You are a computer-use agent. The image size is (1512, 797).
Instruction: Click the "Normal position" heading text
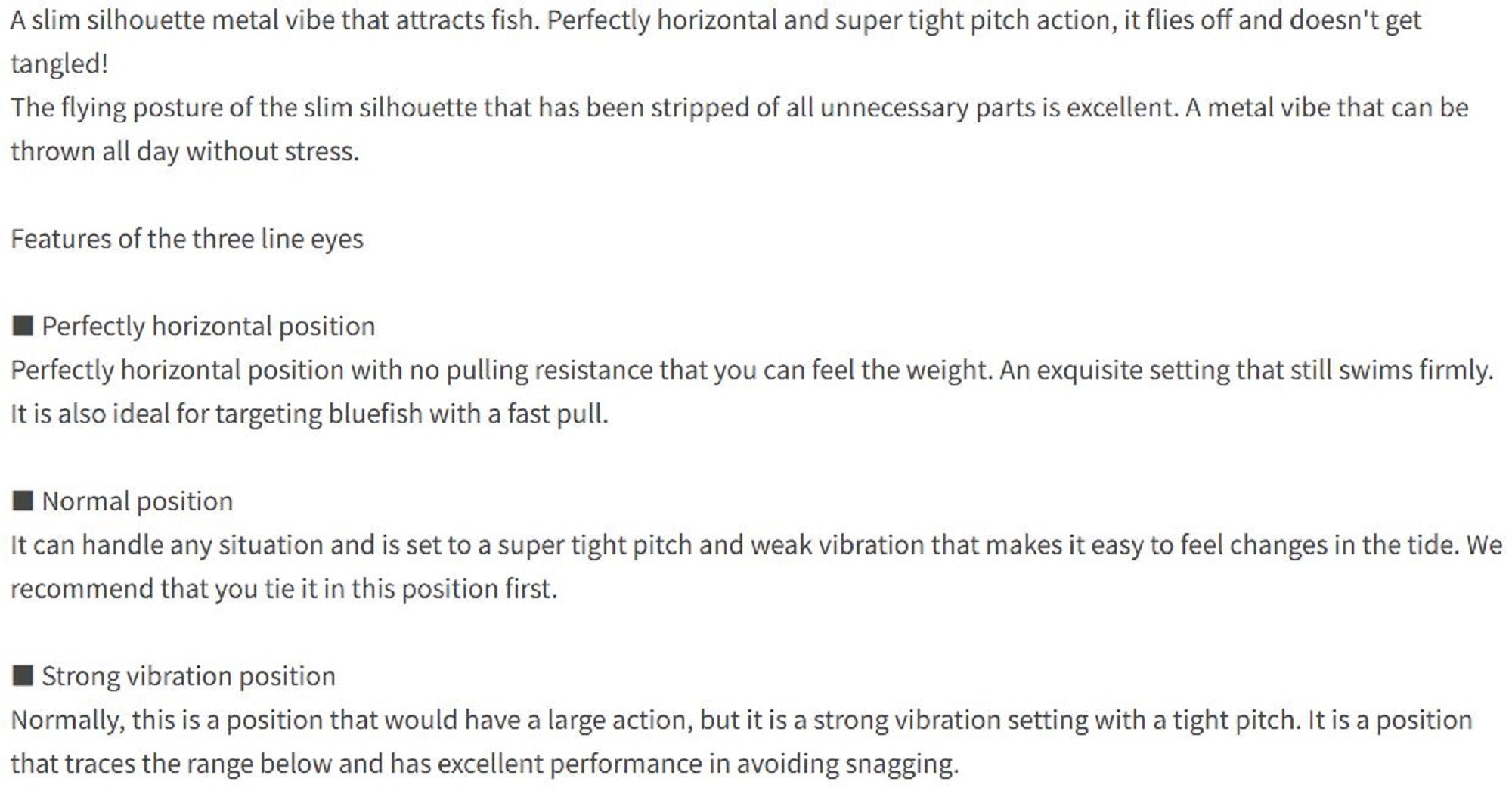click(x=137, y=501)
